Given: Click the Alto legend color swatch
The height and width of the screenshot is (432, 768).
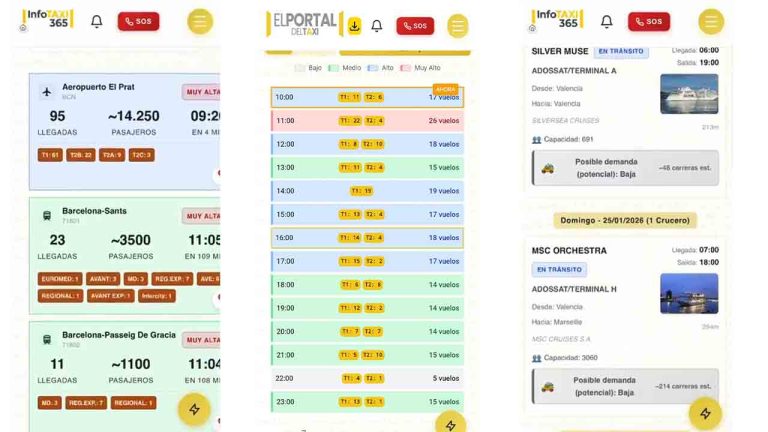Looking at the screenshot, I should point(373,68).
